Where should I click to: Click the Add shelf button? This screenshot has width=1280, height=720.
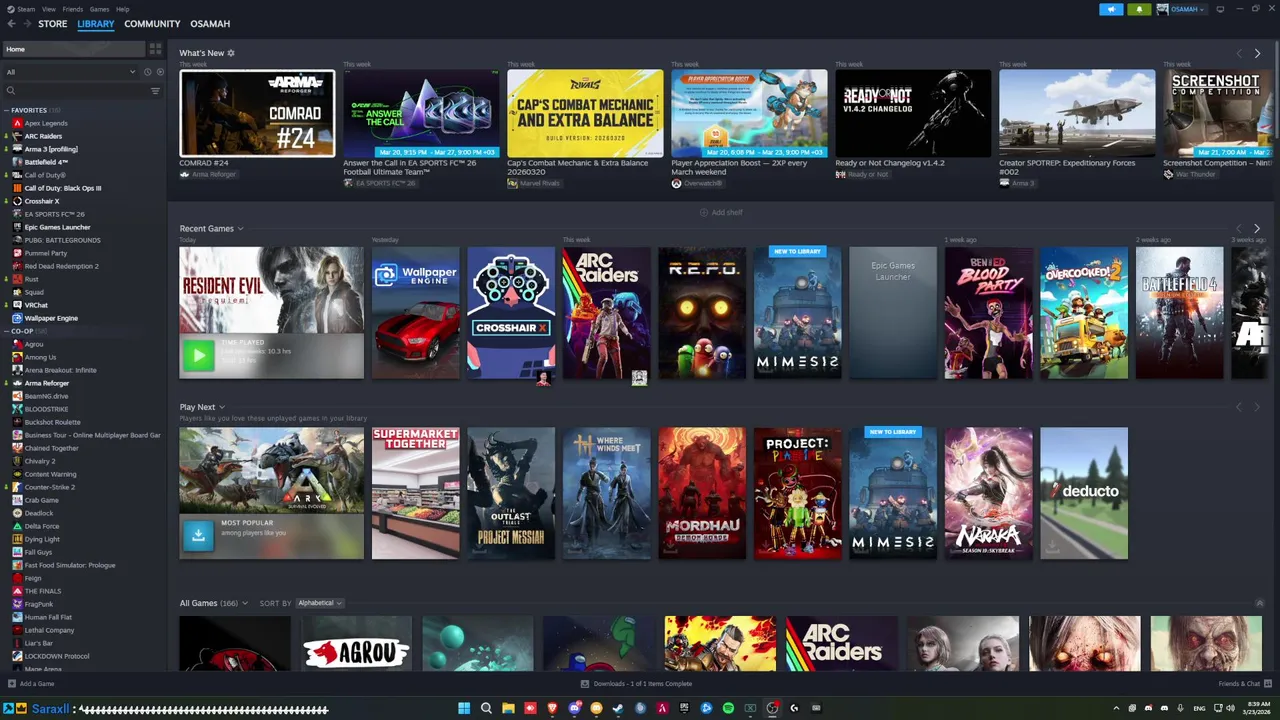[x=721, y=212]
